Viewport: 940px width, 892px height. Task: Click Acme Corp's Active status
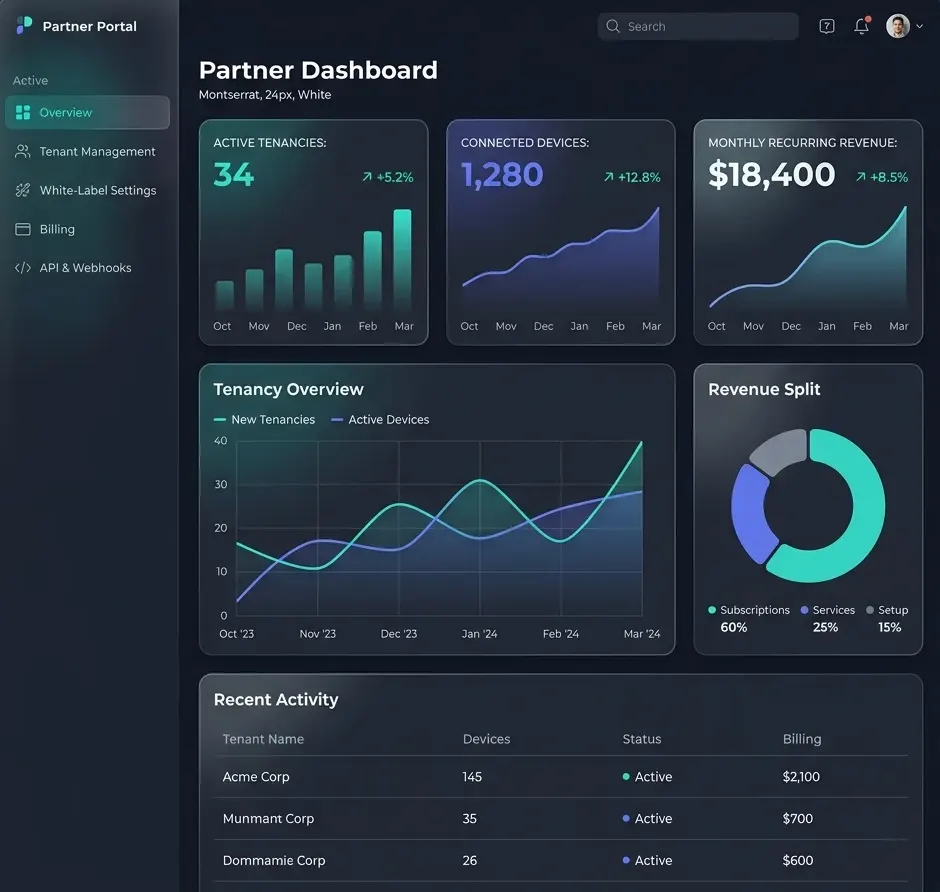pos(647,777)
